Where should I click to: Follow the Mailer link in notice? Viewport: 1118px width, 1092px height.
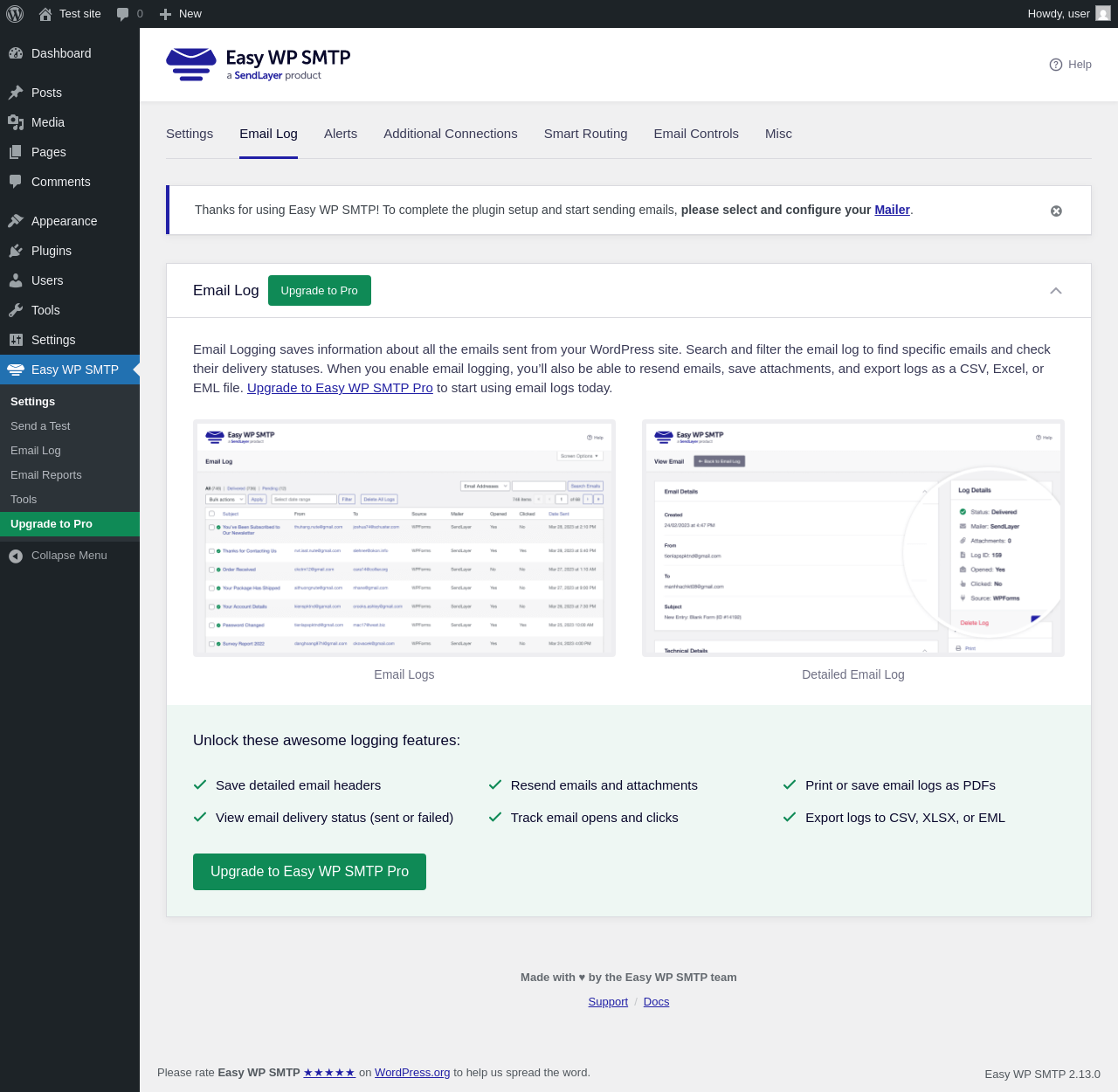[x=892, y=210]
